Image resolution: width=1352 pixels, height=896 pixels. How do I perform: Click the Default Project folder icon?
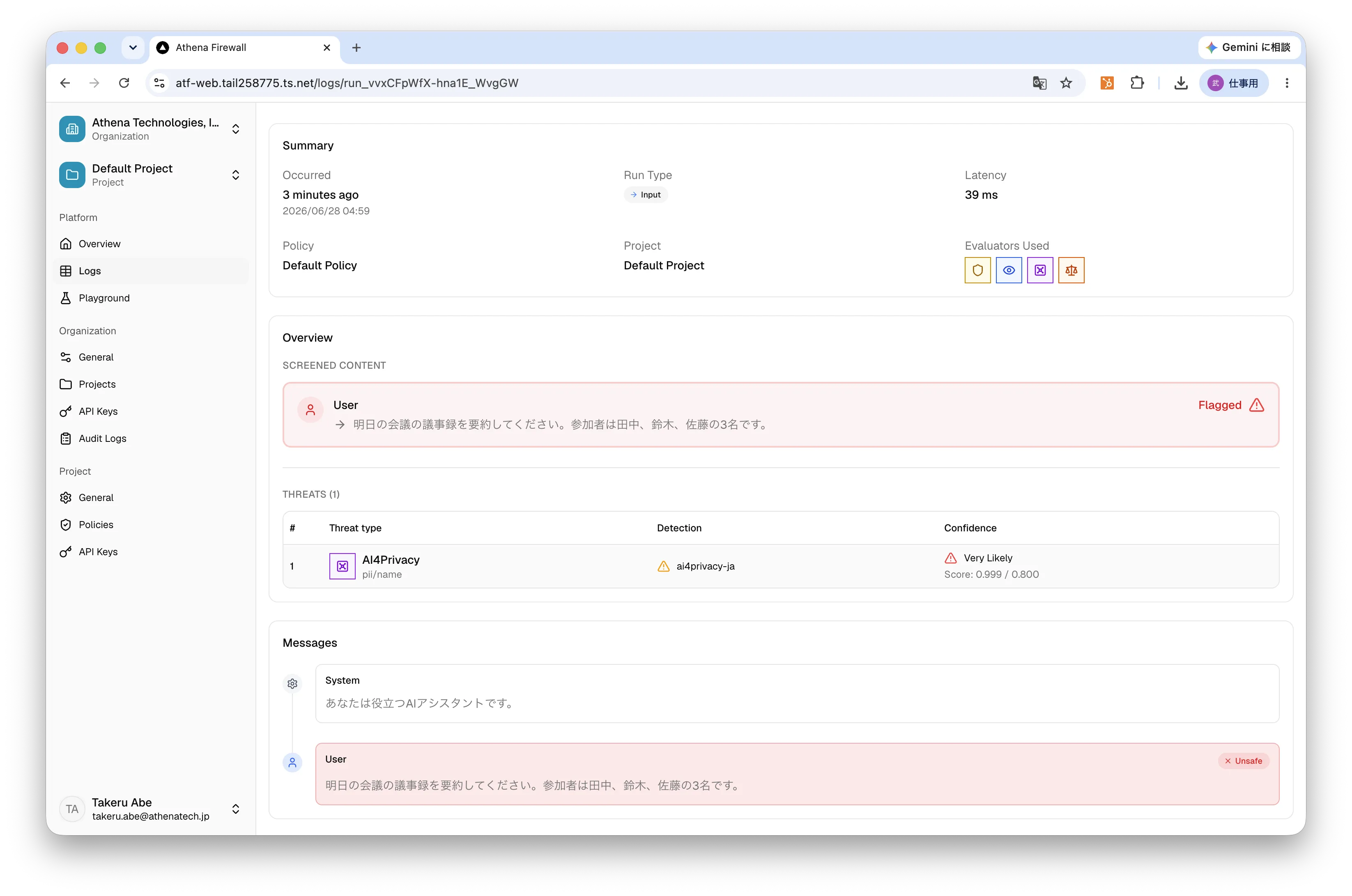coord(72,174)
